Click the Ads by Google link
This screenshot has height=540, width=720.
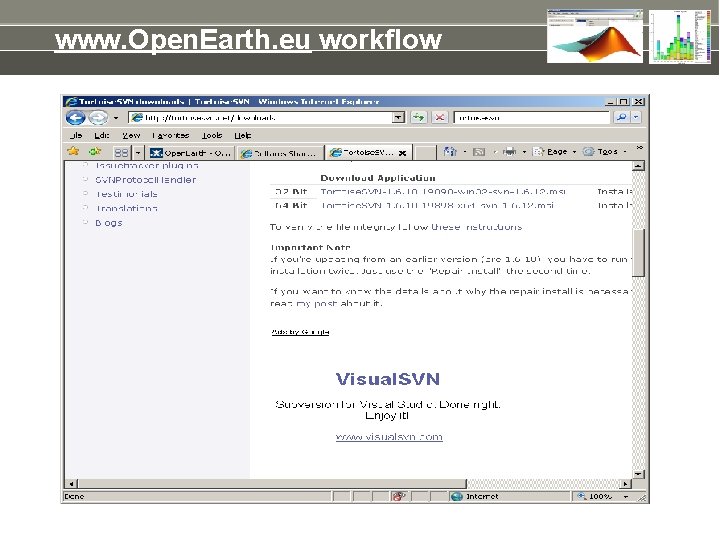[x=300, y=332]
